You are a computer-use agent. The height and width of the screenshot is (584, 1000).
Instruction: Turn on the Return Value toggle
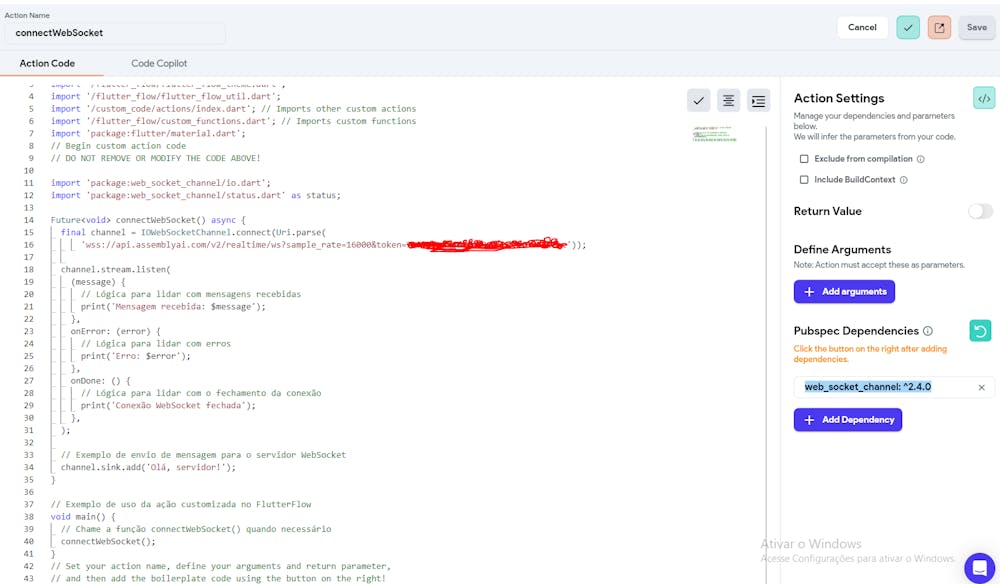(980, 211)
